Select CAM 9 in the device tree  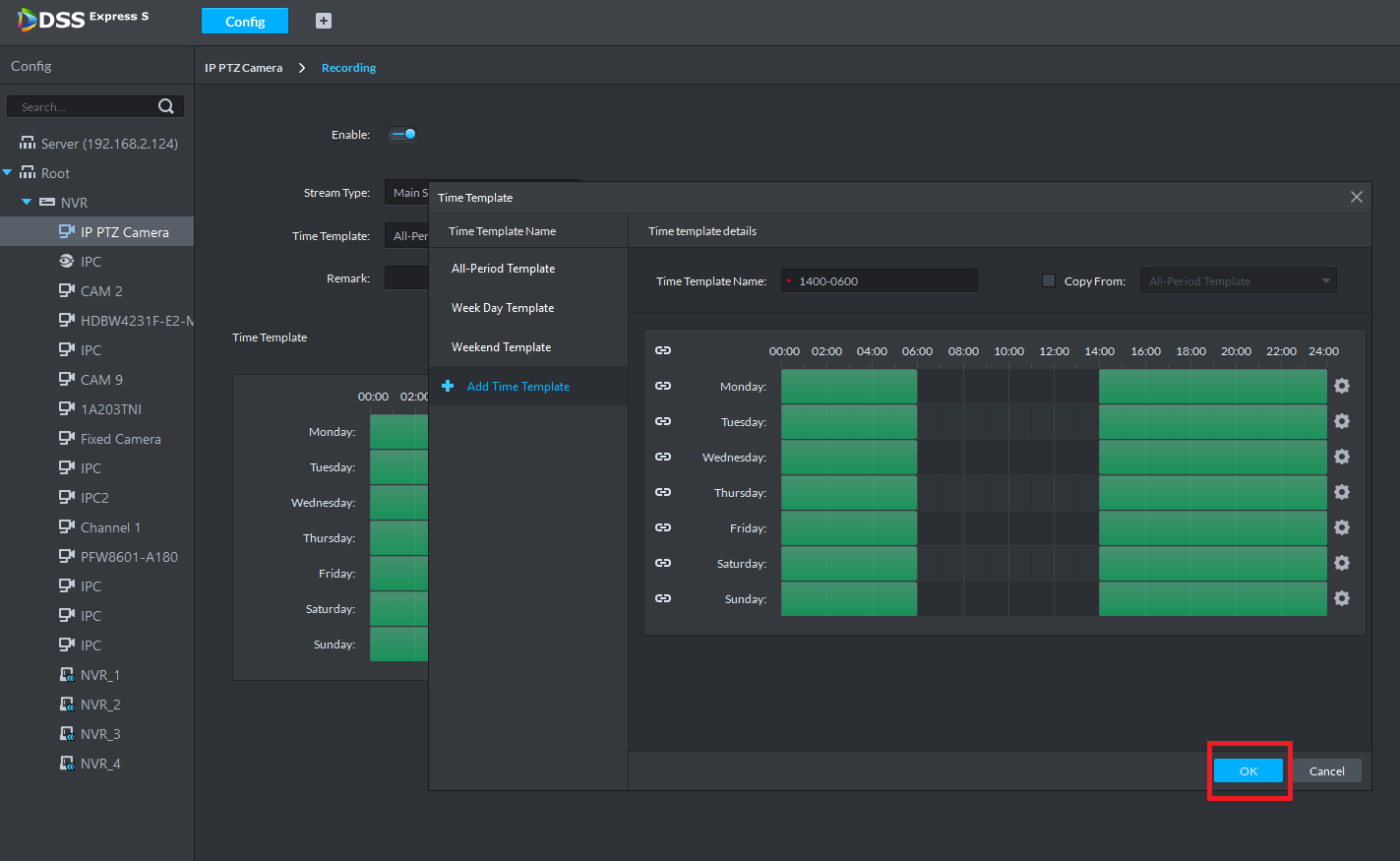point(101,380)
